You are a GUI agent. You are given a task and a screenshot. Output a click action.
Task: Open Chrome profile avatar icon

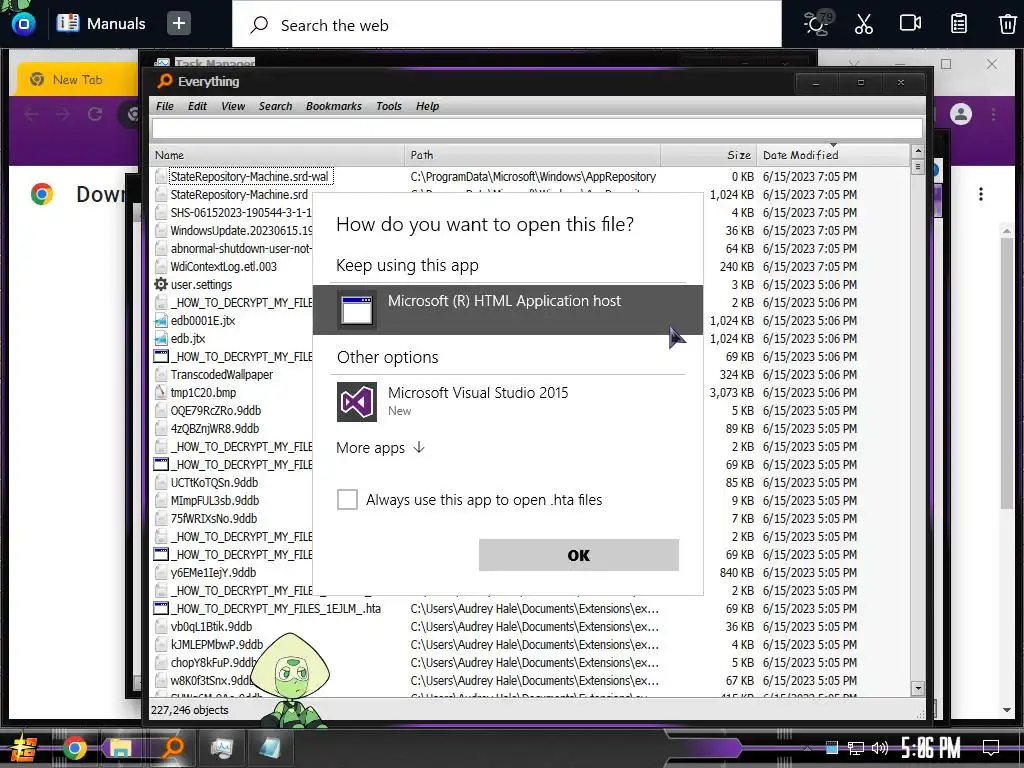click(961, 114)
